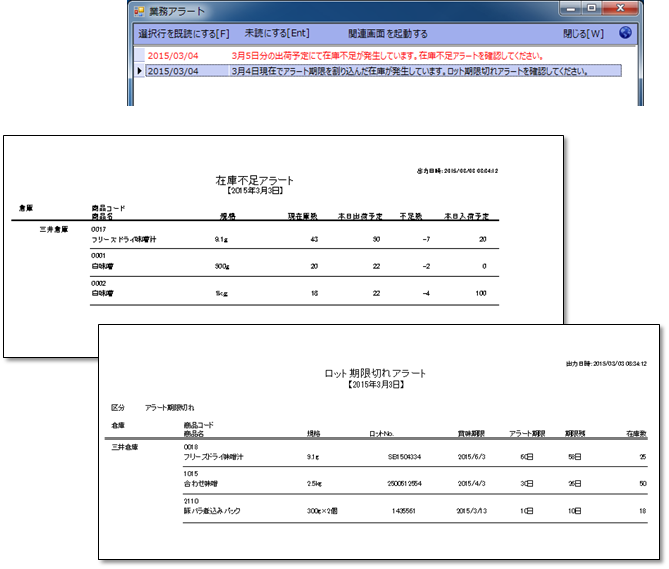
Task: Click アラート期限切れ category label in lot report
Action: tap(169, 408)
